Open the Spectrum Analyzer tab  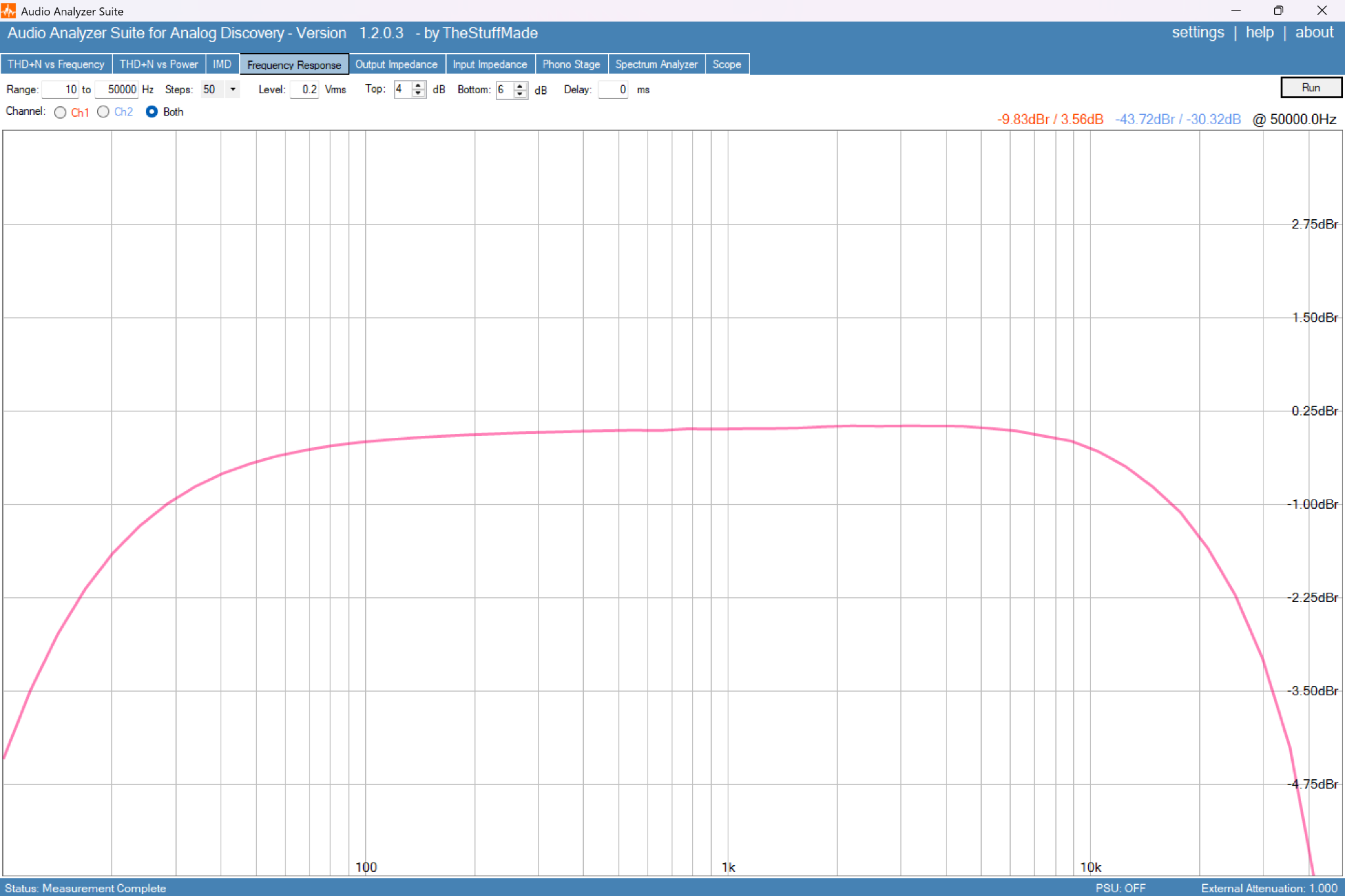pos(656,64)
